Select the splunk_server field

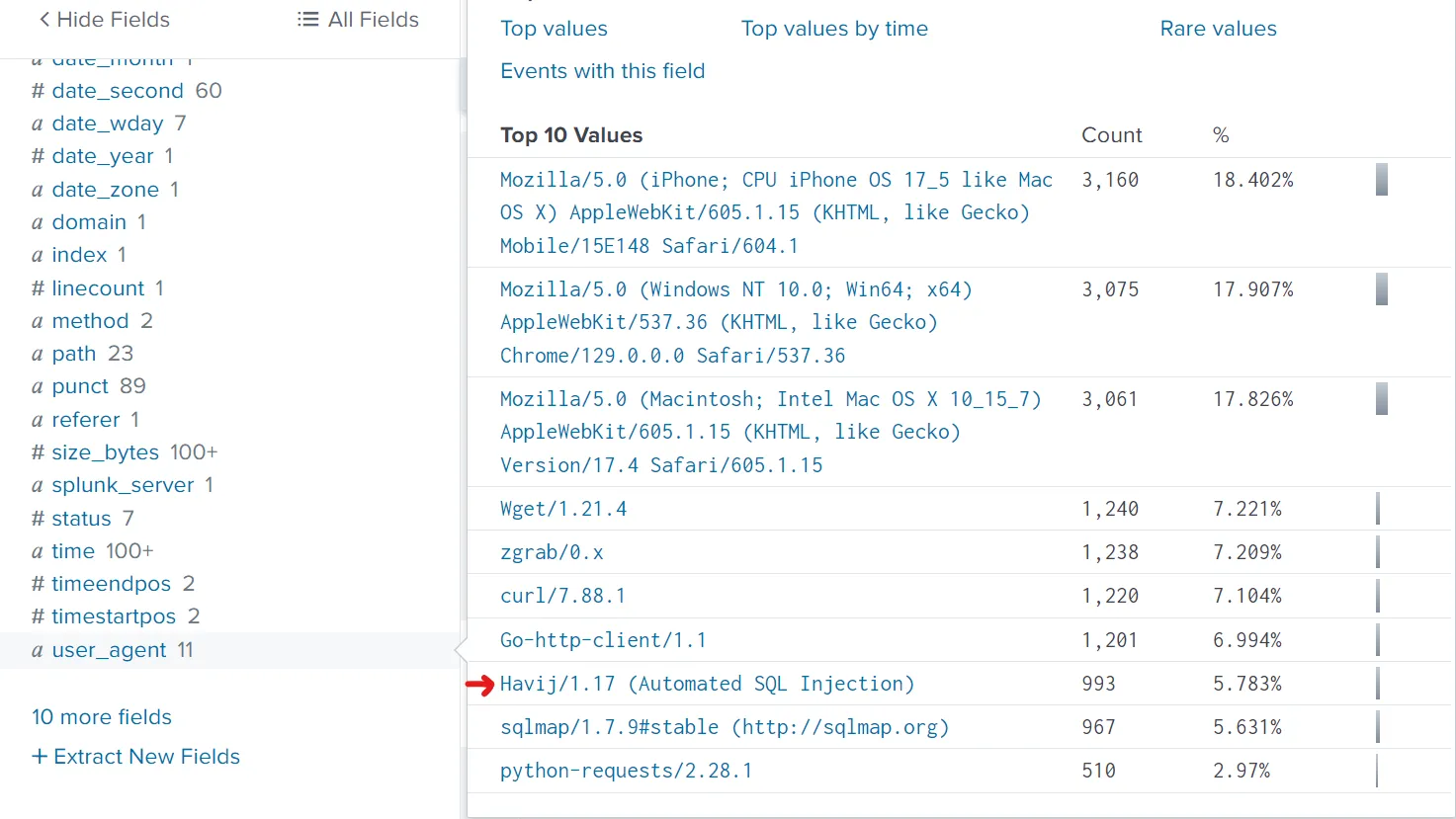click(122, 485)
